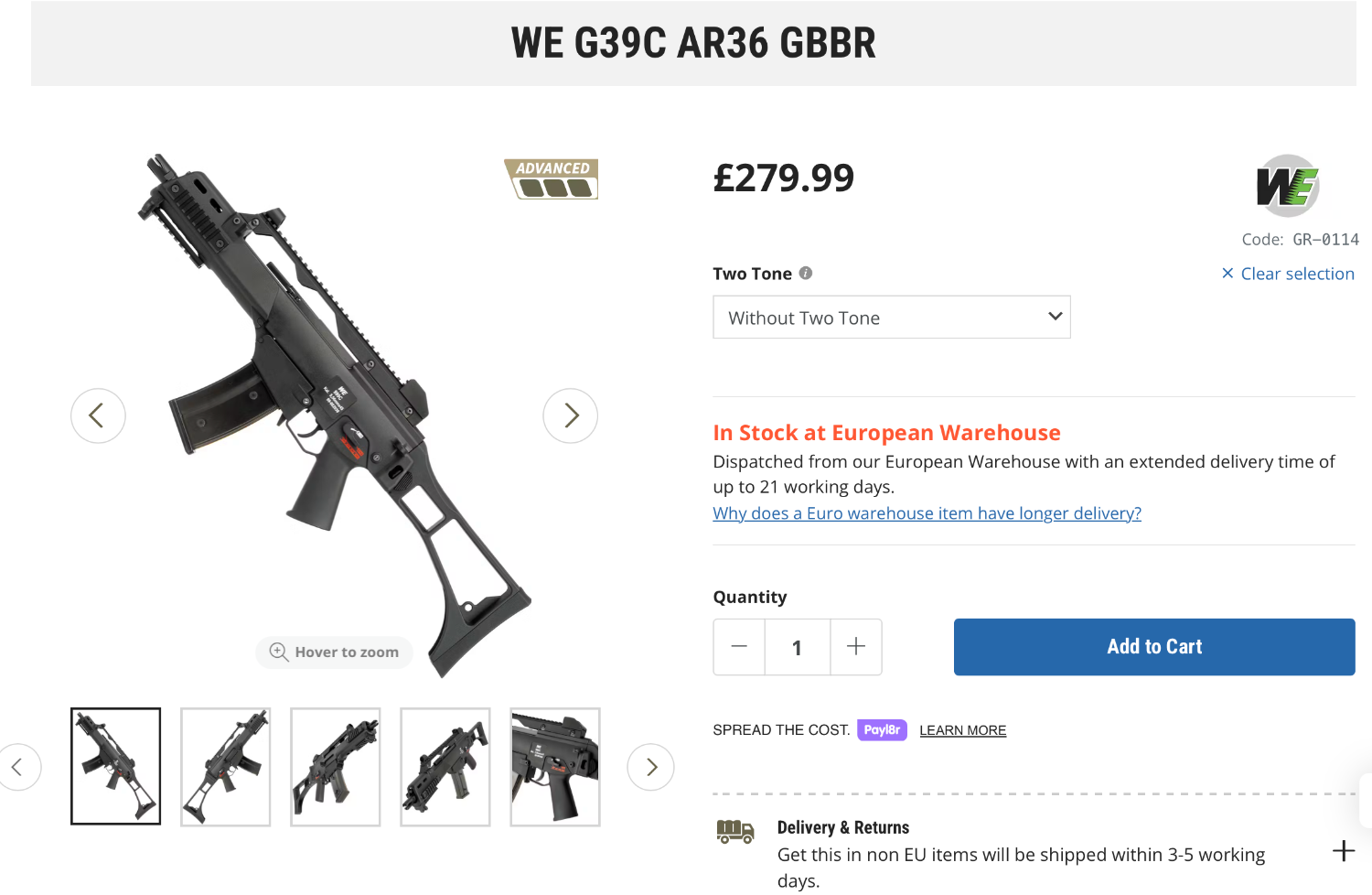
Task: Click the WE brand logo
Action: click(x=1287, y=186)
